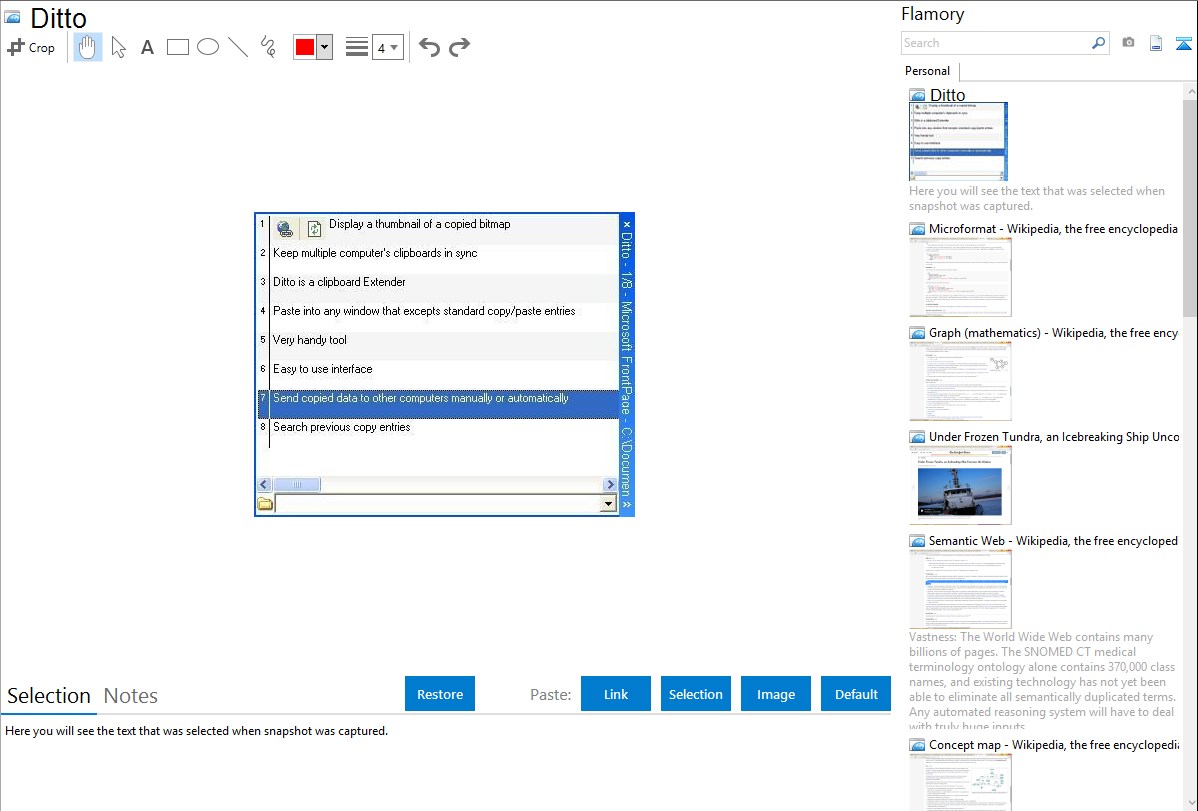This screenshot has width=1198, height=811.
Task: Click the folder icon in Ditto window
Action: [x=265, y=504]
